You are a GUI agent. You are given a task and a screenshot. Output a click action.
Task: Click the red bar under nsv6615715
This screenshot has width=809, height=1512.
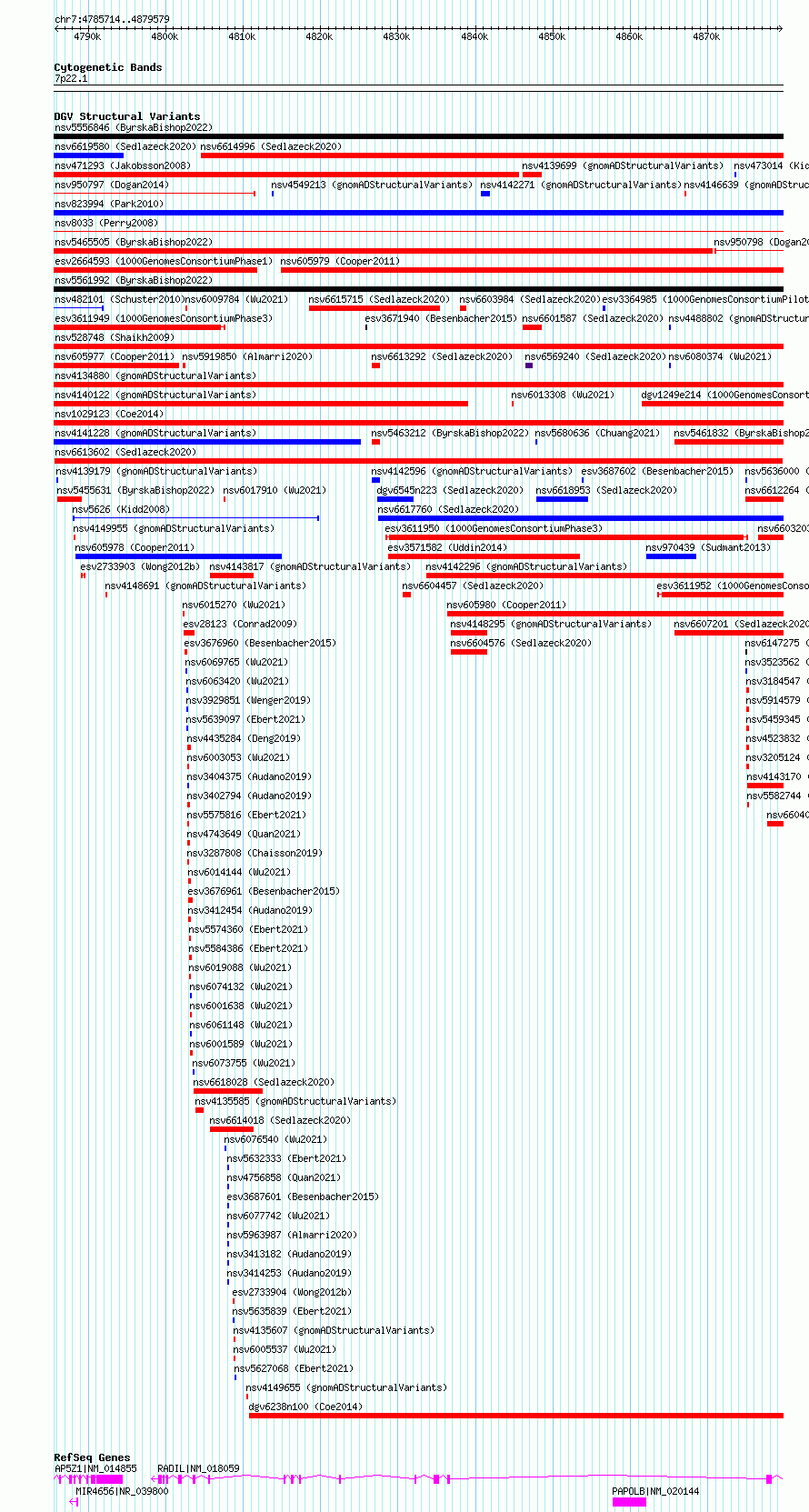(x=375, y=308)
